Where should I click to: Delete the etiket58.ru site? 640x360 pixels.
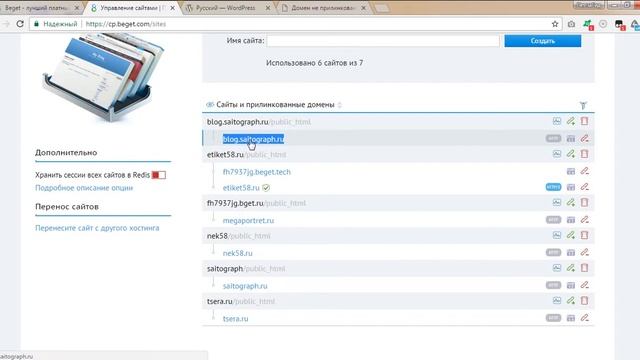click(584, 154)
